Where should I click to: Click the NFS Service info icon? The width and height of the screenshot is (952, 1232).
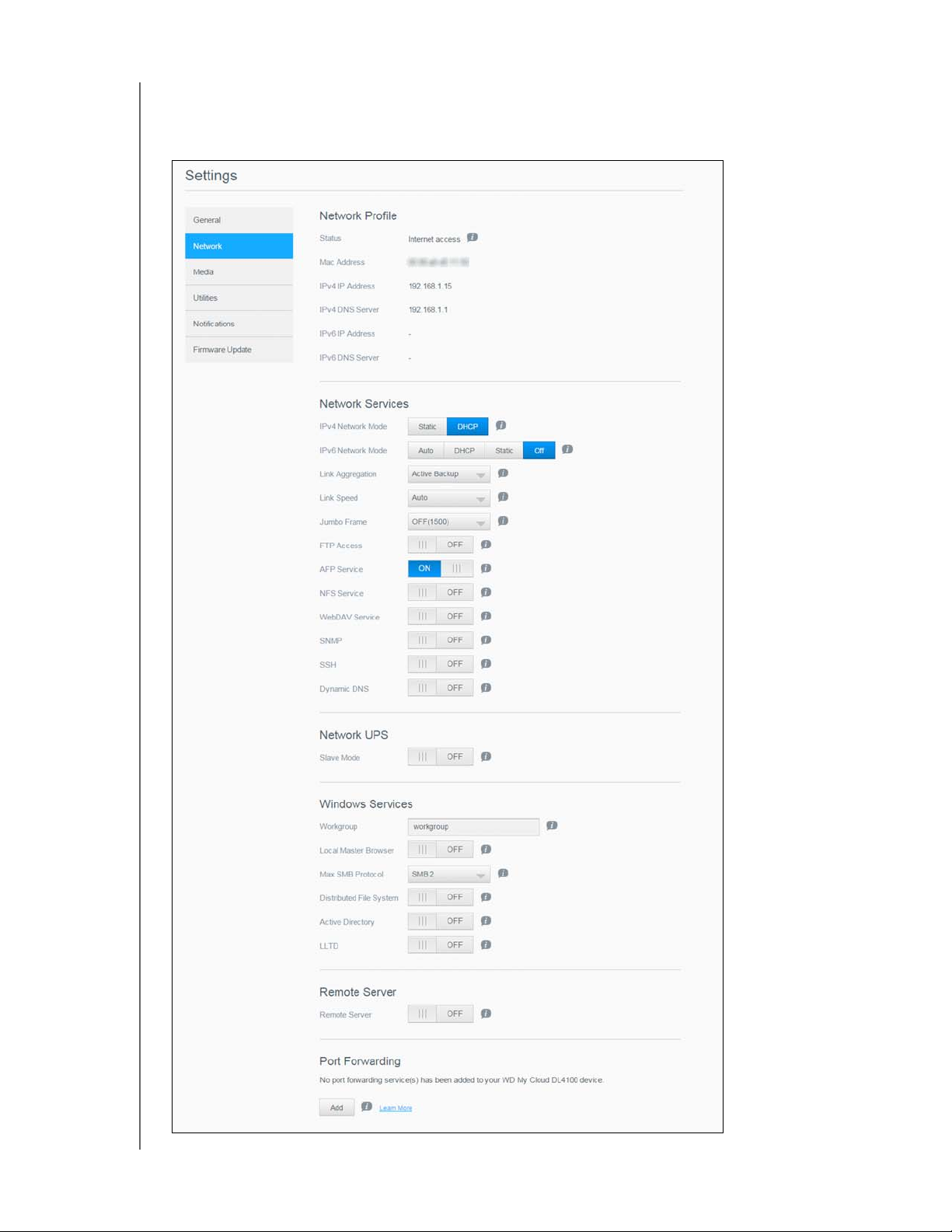[486, 592]
